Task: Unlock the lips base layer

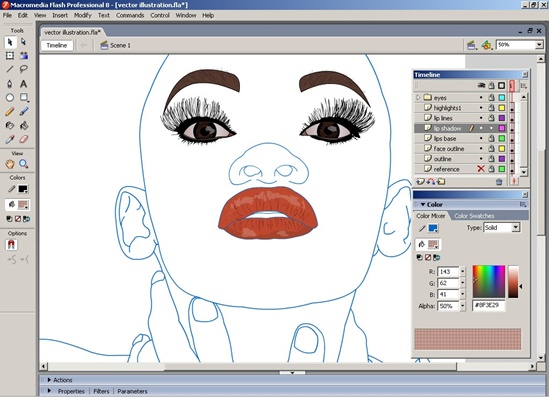Action: tap(492, 138)
